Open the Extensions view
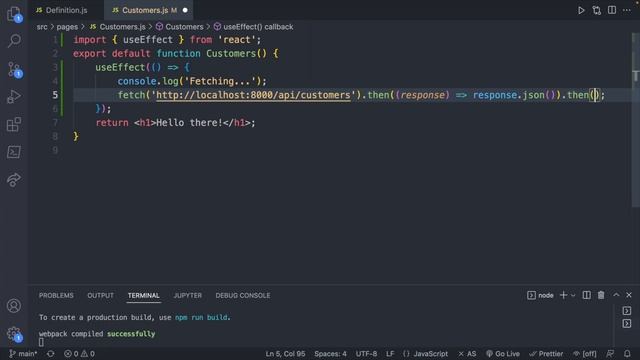This screenshot has width=640, height=360. (x=14, y=124)
